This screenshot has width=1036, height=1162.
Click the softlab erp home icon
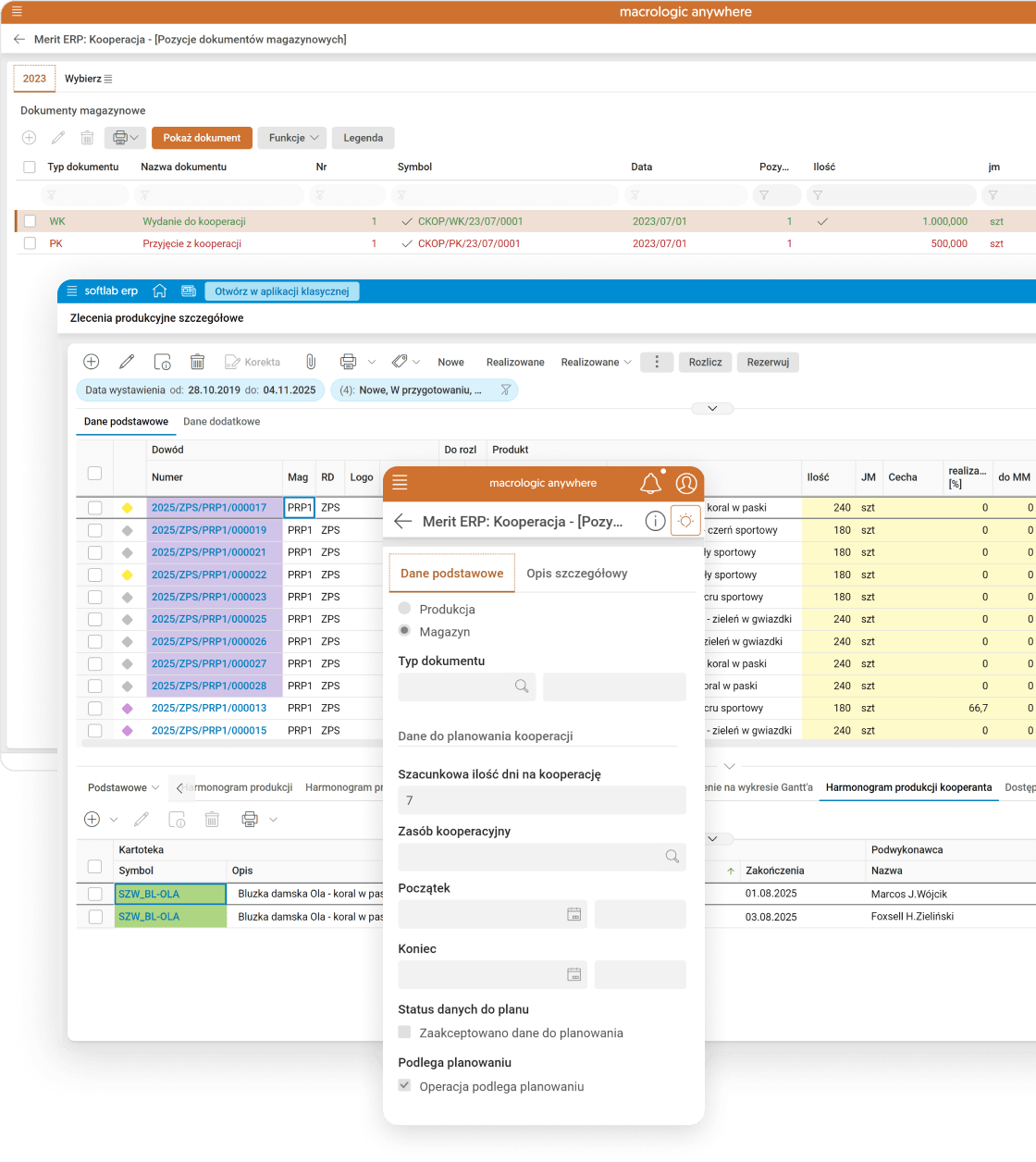pos(159,290)
